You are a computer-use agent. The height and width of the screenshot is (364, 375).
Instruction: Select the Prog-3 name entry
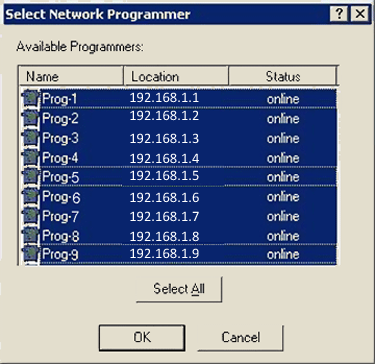pos(60,138)
